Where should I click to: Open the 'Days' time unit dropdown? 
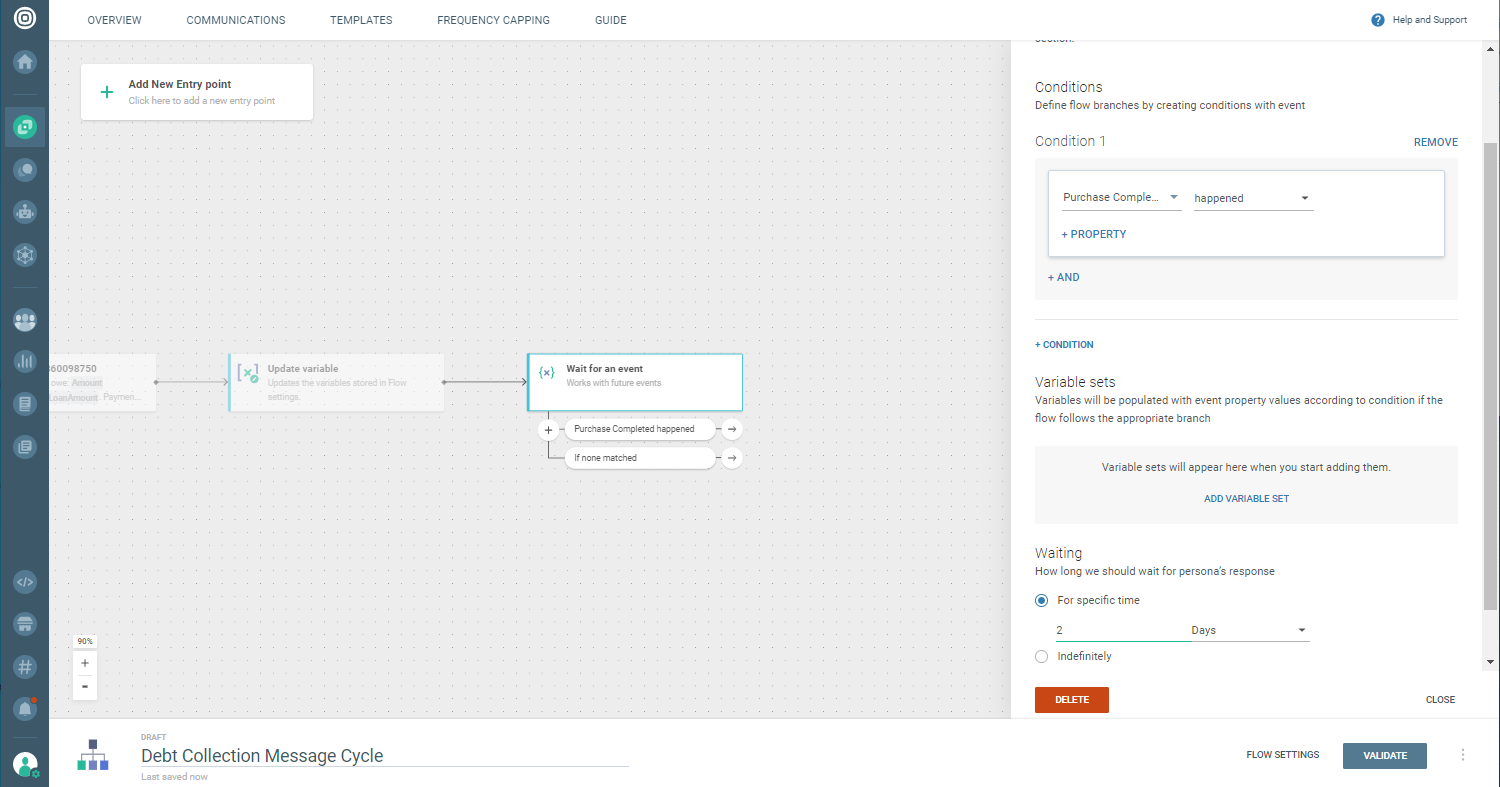1248,630
